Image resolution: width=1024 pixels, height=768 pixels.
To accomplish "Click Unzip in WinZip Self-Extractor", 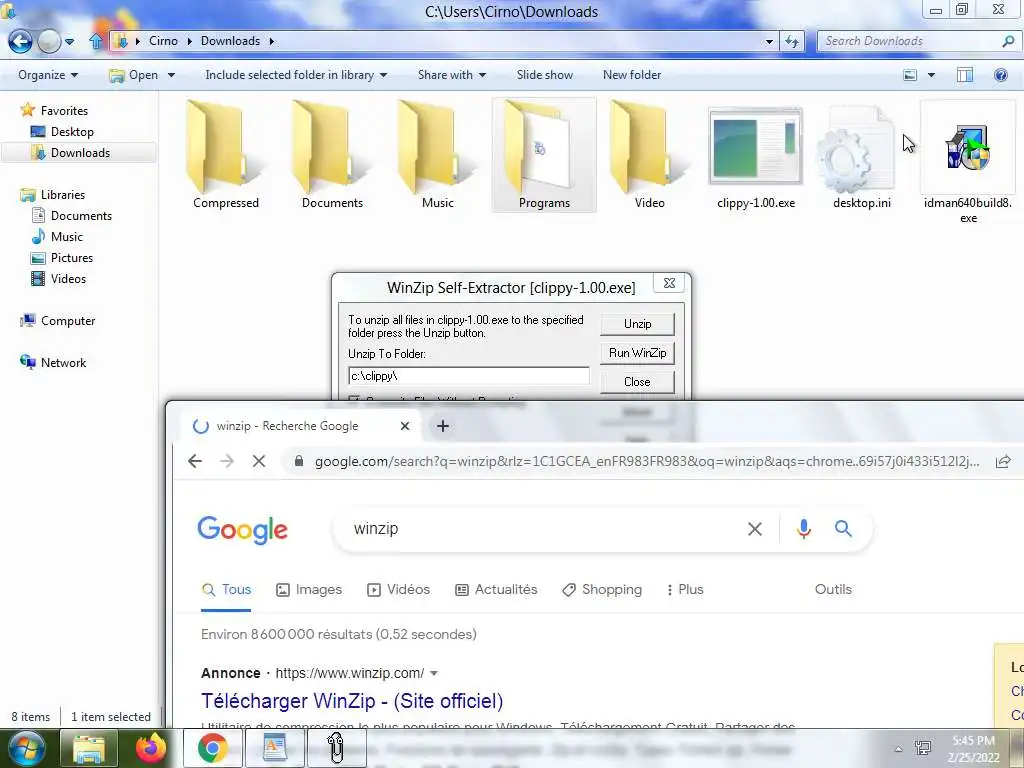I will coord(637,324).
